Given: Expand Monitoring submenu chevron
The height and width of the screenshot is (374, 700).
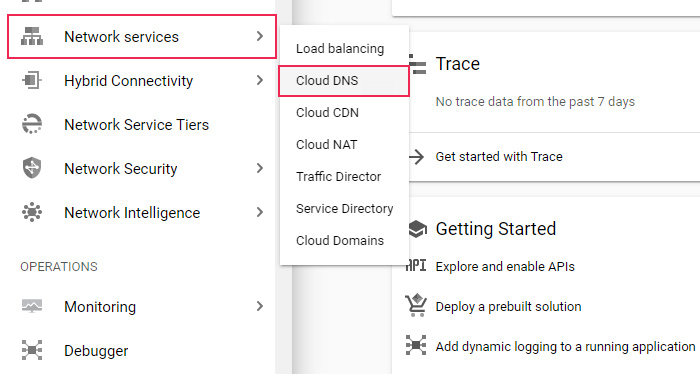Looking at the screenshot, I should pos(260,306).
